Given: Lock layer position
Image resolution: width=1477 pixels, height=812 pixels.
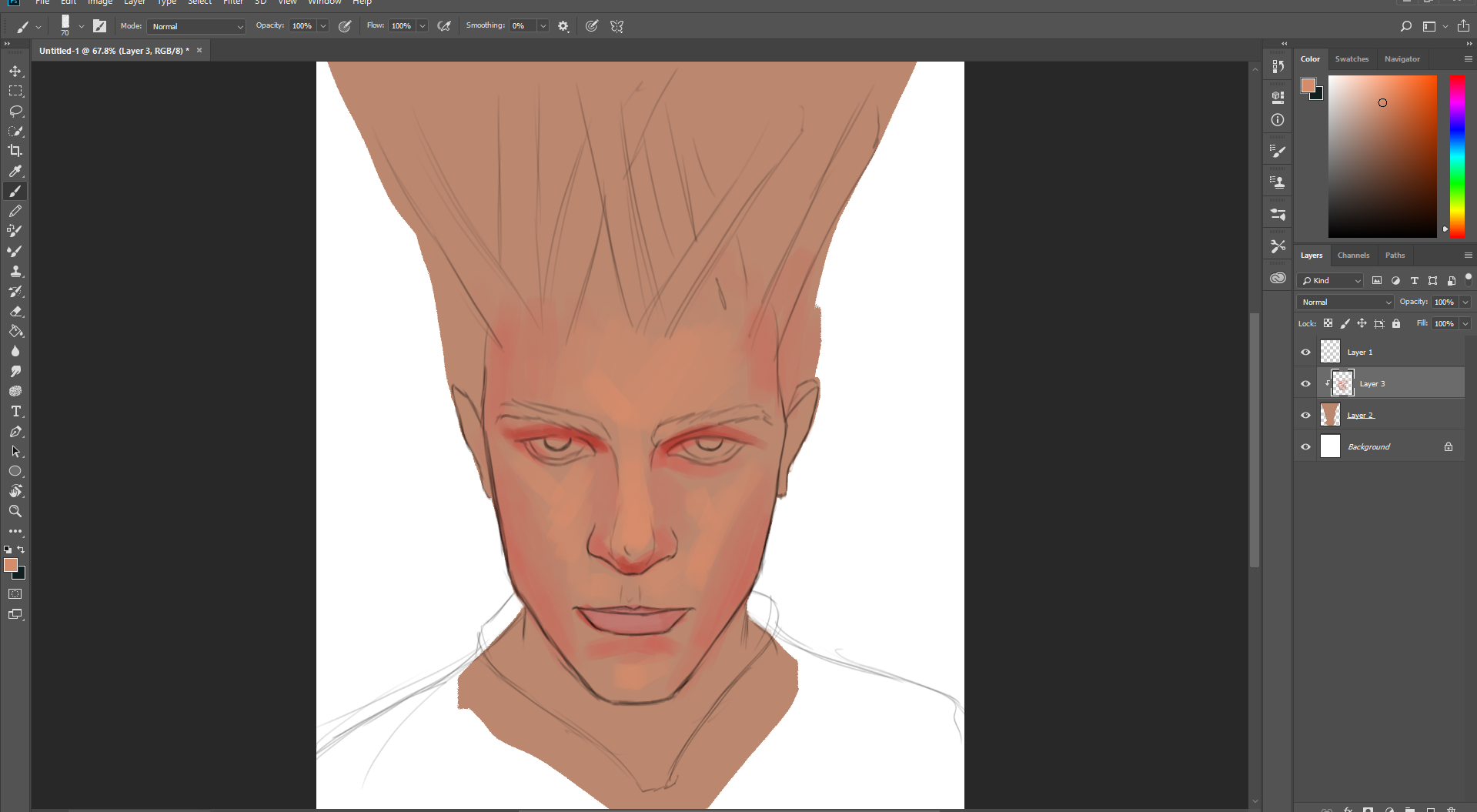Looking at the screenshot, I should (1362, 324).
